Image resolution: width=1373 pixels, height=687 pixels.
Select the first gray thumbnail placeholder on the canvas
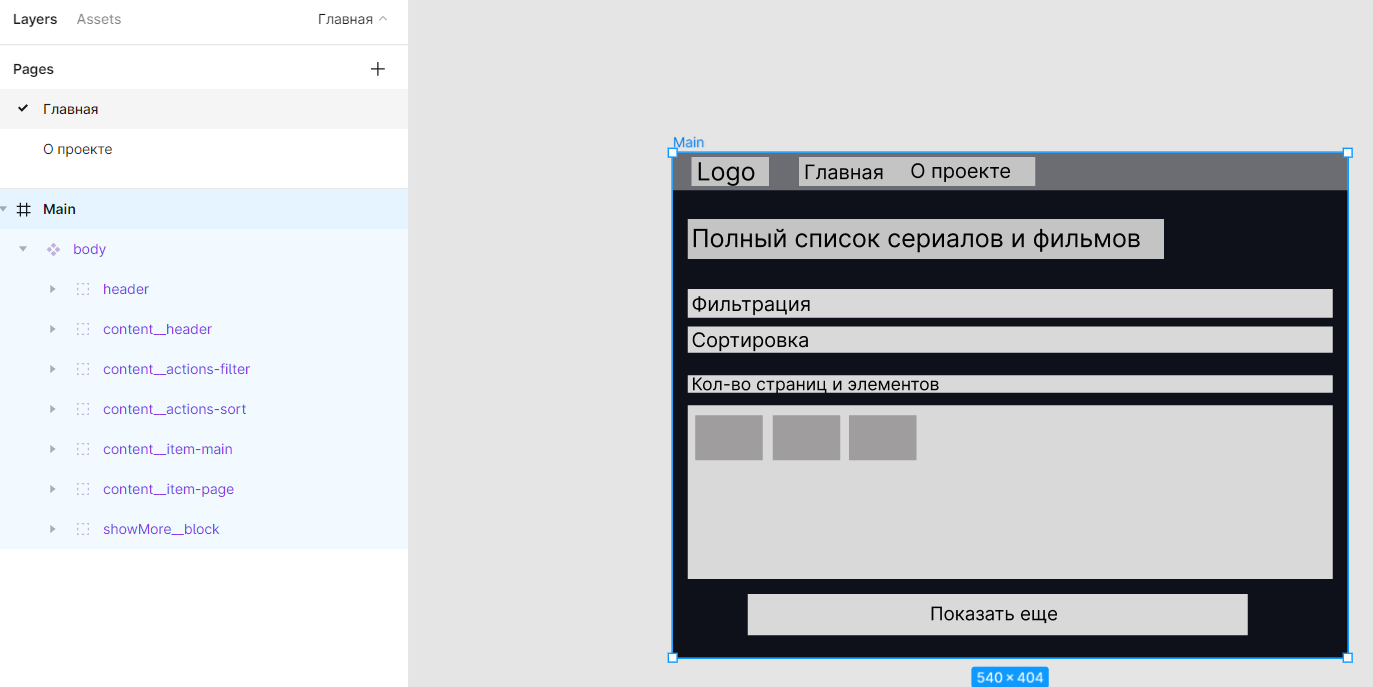(728, 437)
